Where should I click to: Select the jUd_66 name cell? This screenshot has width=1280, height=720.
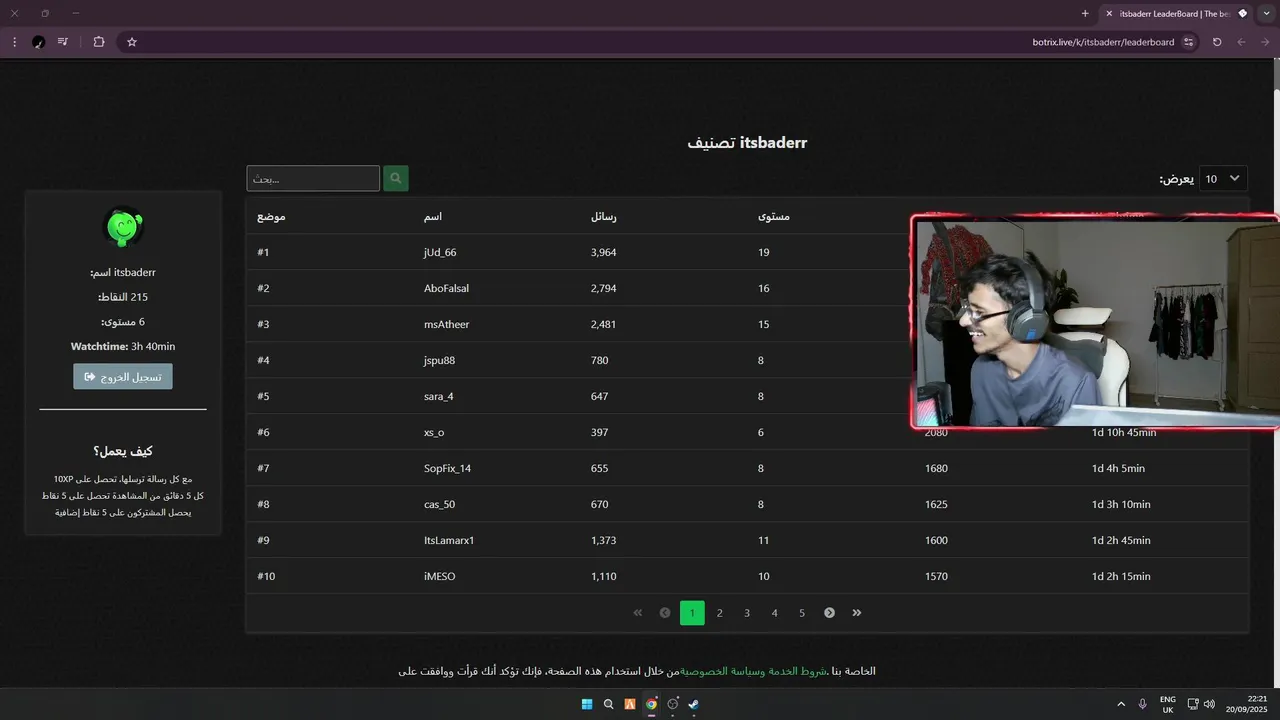pos(440,252)
